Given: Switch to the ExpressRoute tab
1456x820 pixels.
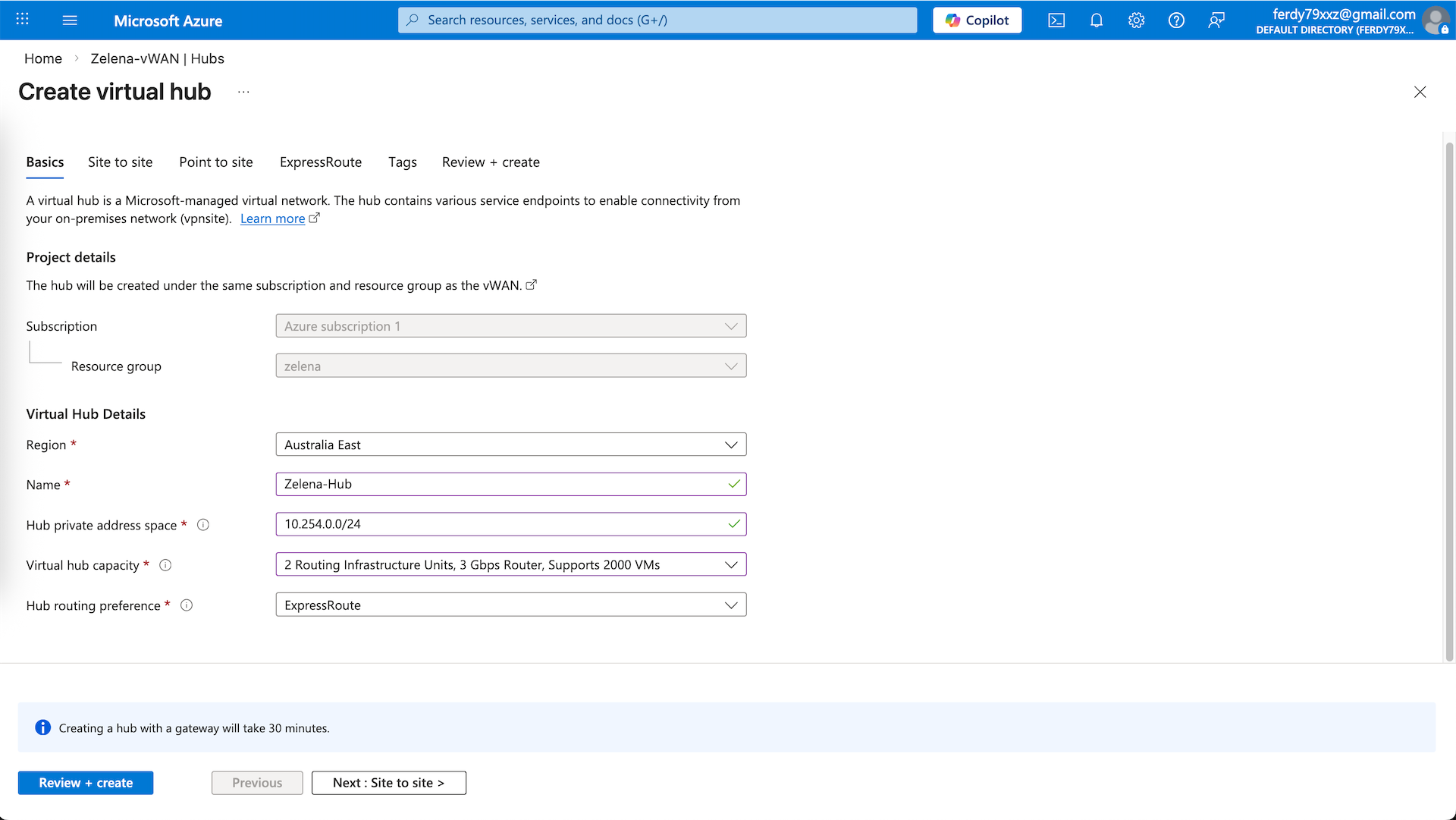Looking at the screenshot, I should pyautogui.click(x=320, y=162).
